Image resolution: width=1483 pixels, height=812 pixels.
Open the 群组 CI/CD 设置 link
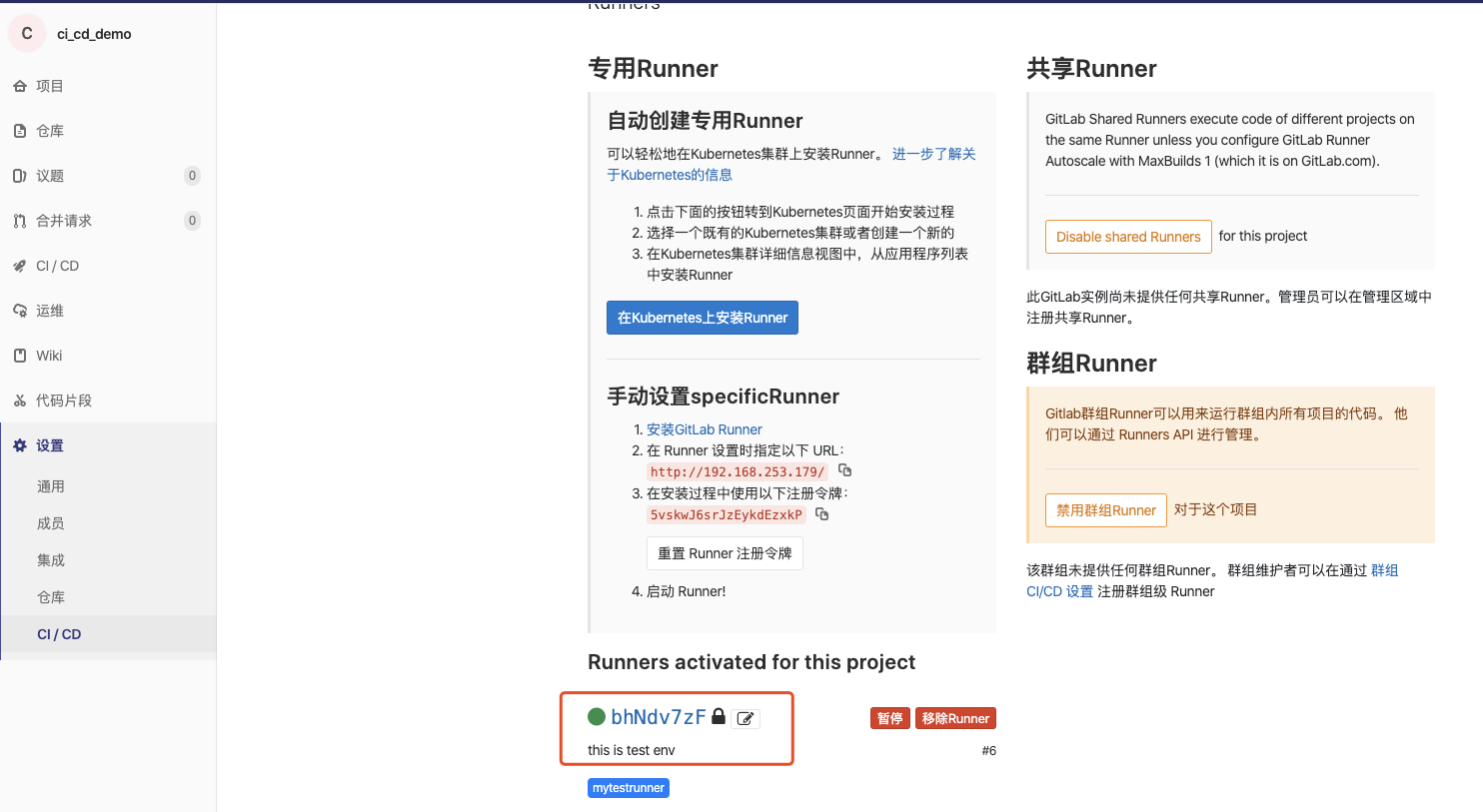pos(1212,581)
